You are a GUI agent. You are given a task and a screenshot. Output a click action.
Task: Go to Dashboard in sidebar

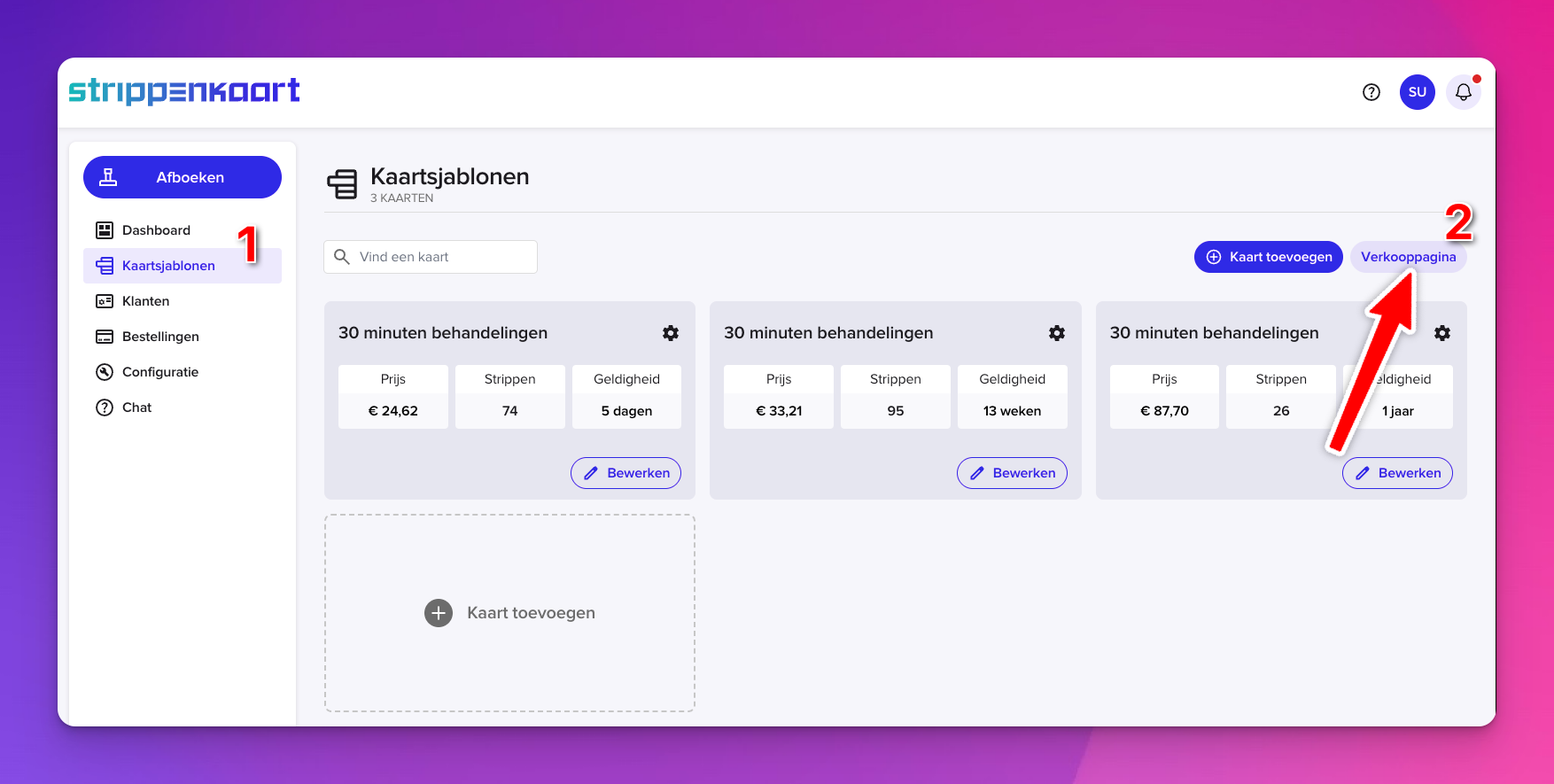pos(156,230)
